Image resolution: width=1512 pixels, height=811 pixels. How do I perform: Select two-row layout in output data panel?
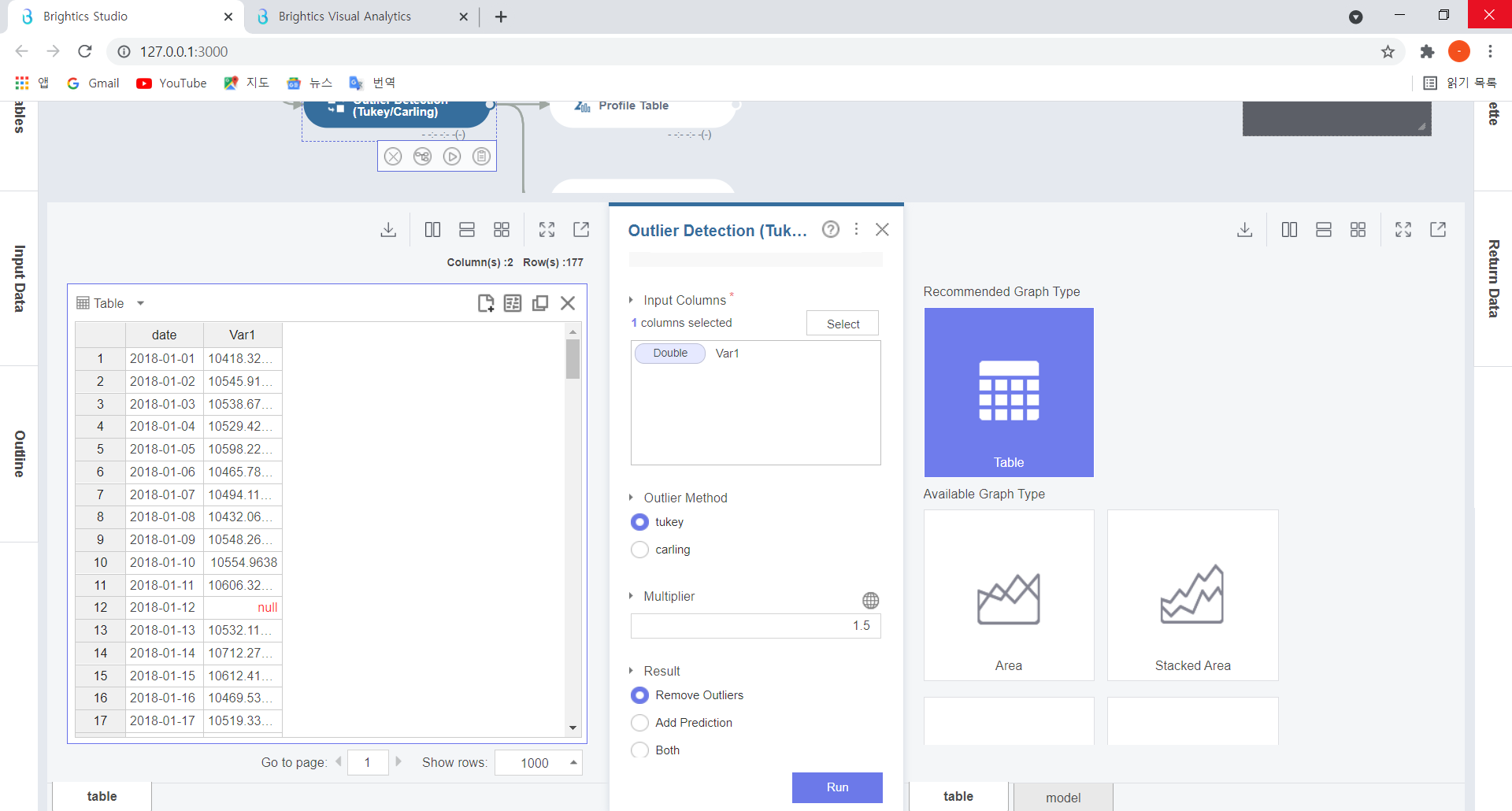(x=1324, y=230)
